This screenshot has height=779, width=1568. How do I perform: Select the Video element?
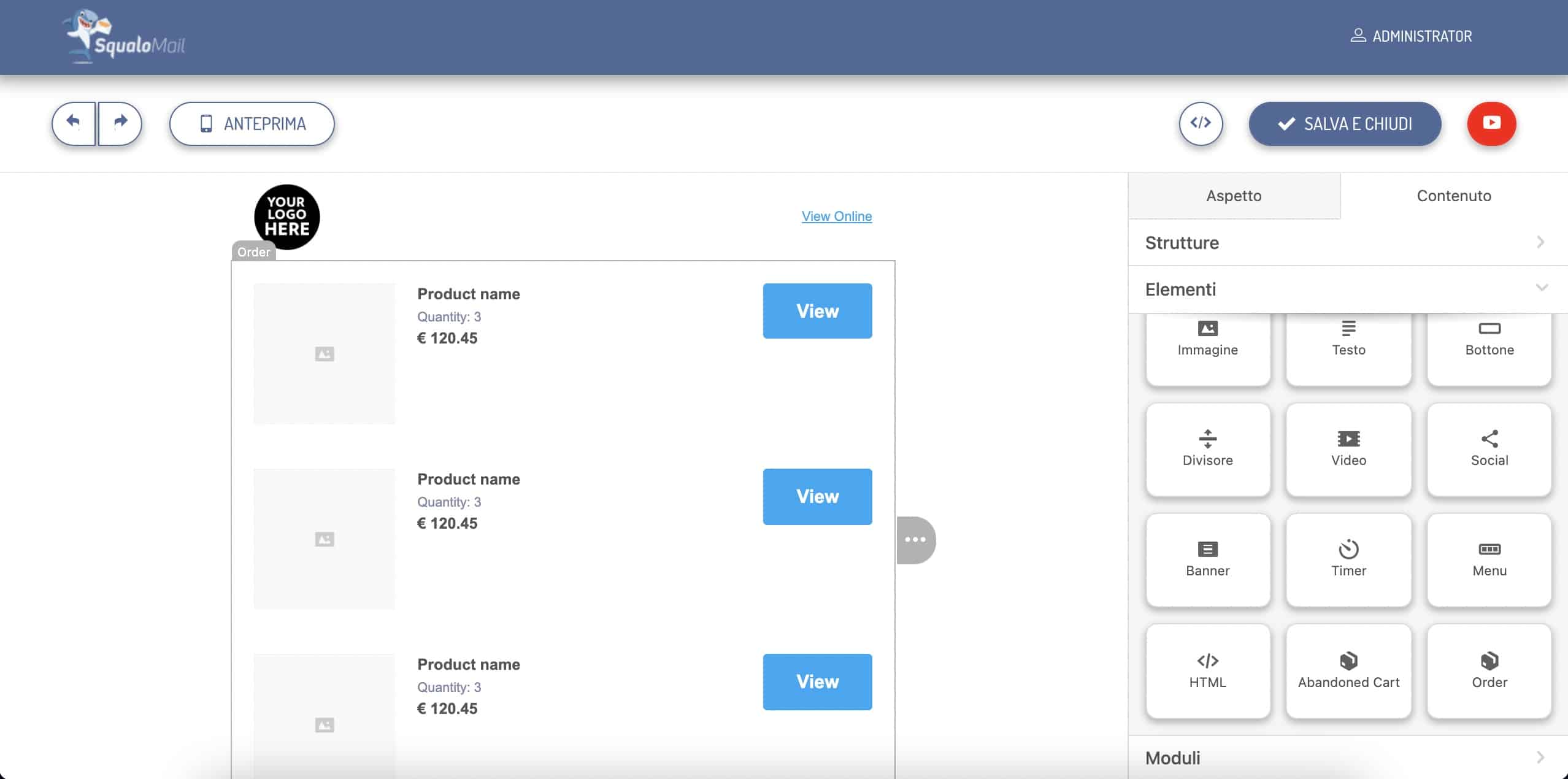[1348, 449]
